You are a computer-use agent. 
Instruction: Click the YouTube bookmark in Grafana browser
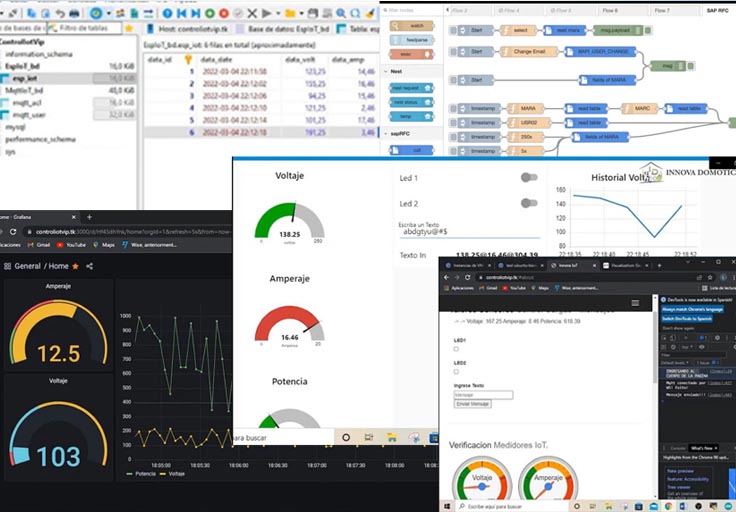75,244
